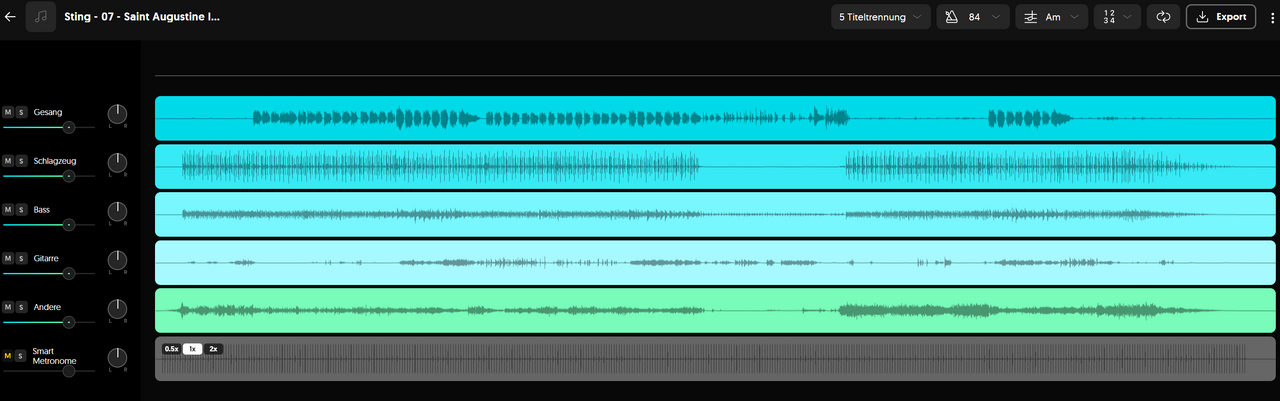The image size is (1280, 401).
Task: Click the Export button
Action: [x=1220, y=17]
